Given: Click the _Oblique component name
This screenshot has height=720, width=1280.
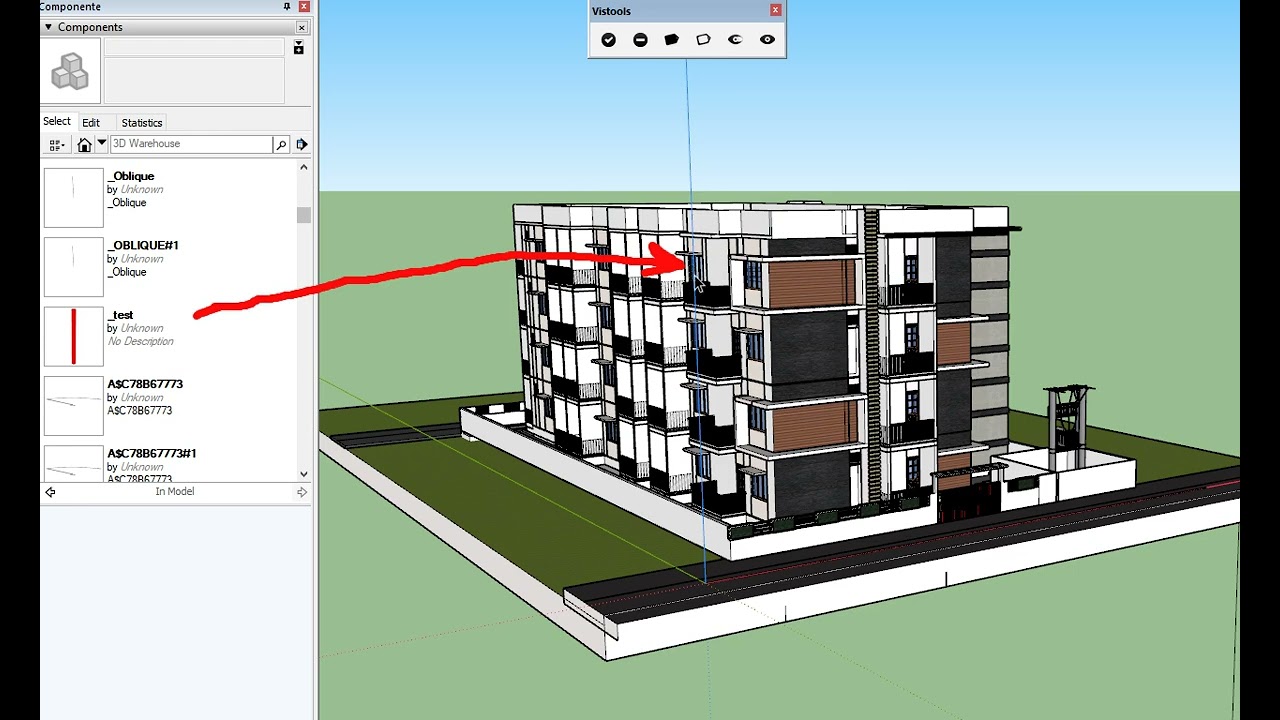Looking at the screenshot, I should click(131, 176).
